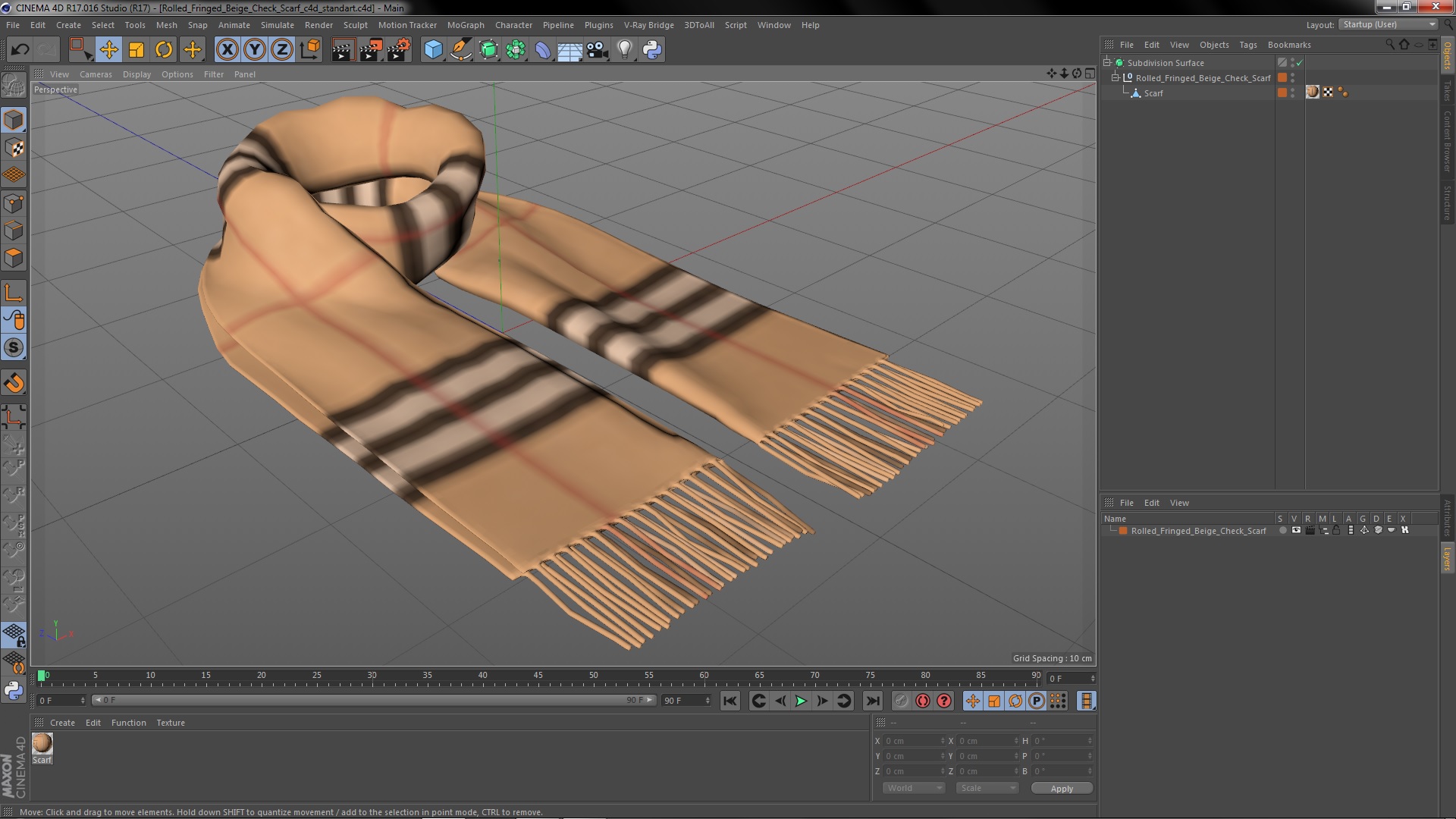Select the Move tool in the top toolbar

(108, 50)
